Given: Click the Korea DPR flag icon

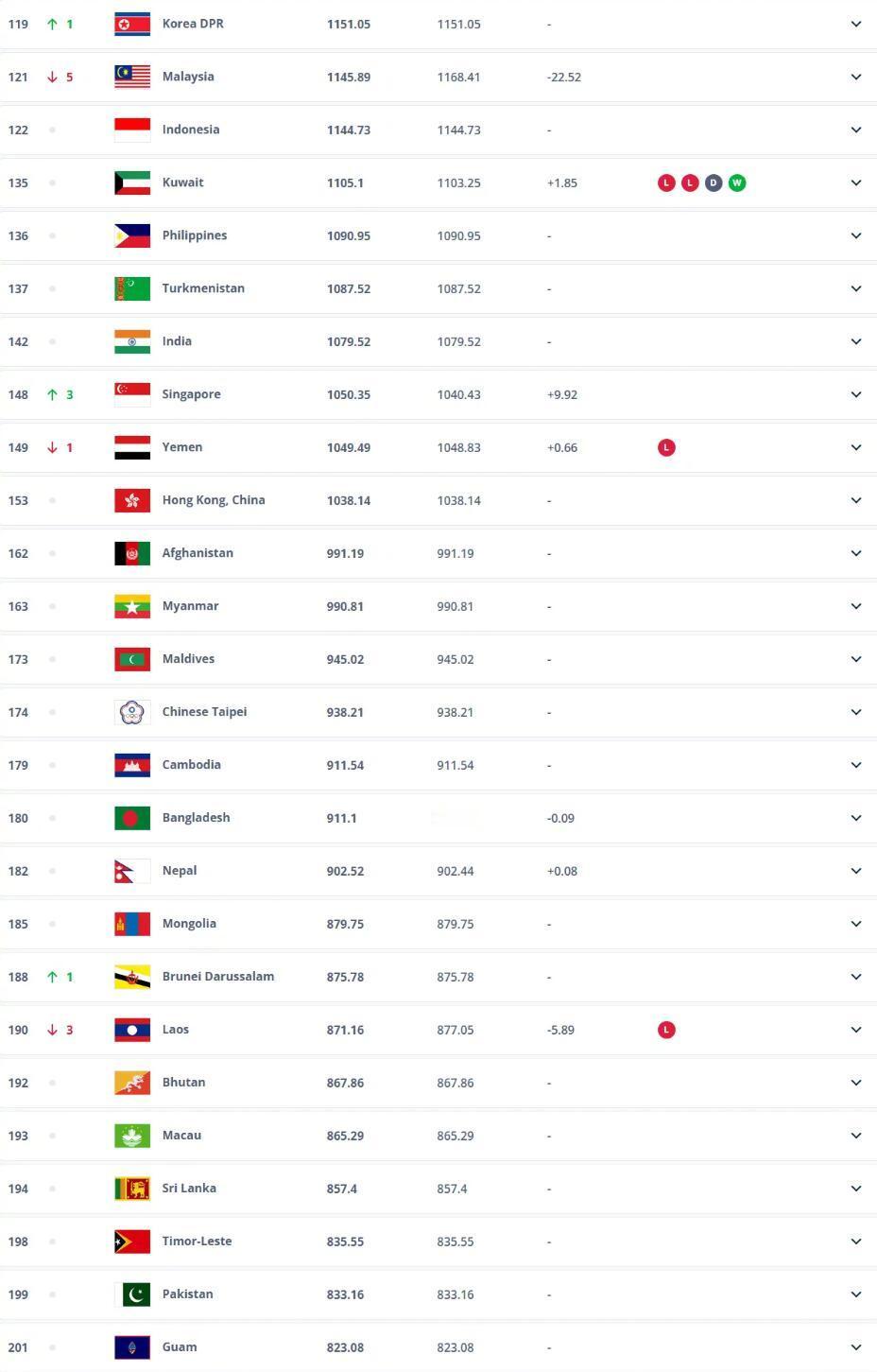Looking at the screenshot, I should coord(132,24).
